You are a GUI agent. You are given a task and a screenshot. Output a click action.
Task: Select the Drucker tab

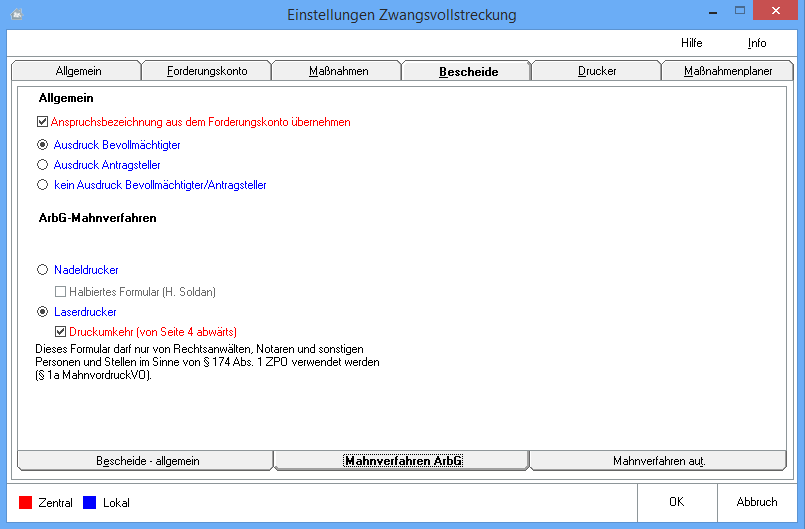597,71
